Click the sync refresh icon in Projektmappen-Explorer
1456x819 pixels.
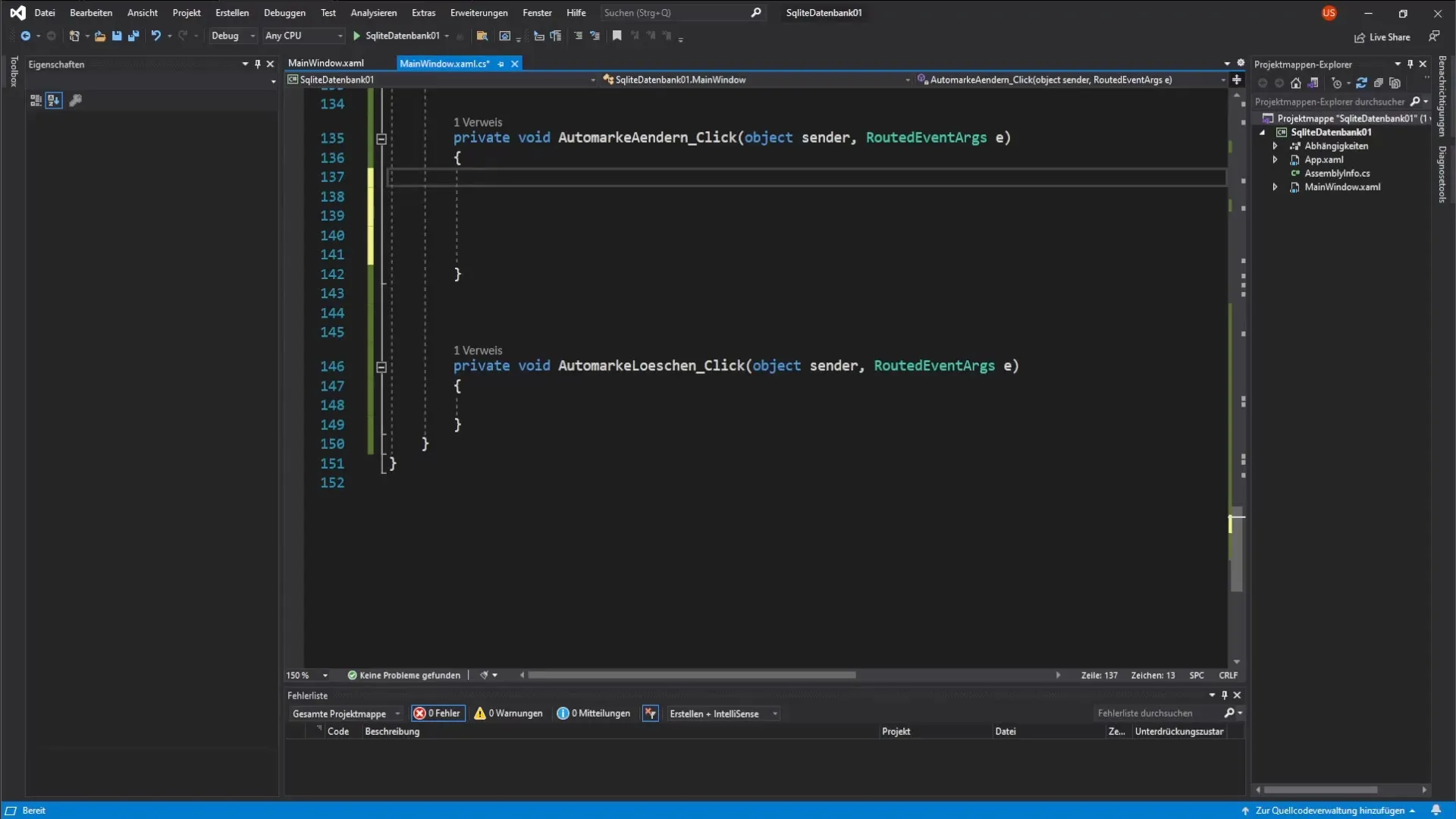coord(1361,83)
